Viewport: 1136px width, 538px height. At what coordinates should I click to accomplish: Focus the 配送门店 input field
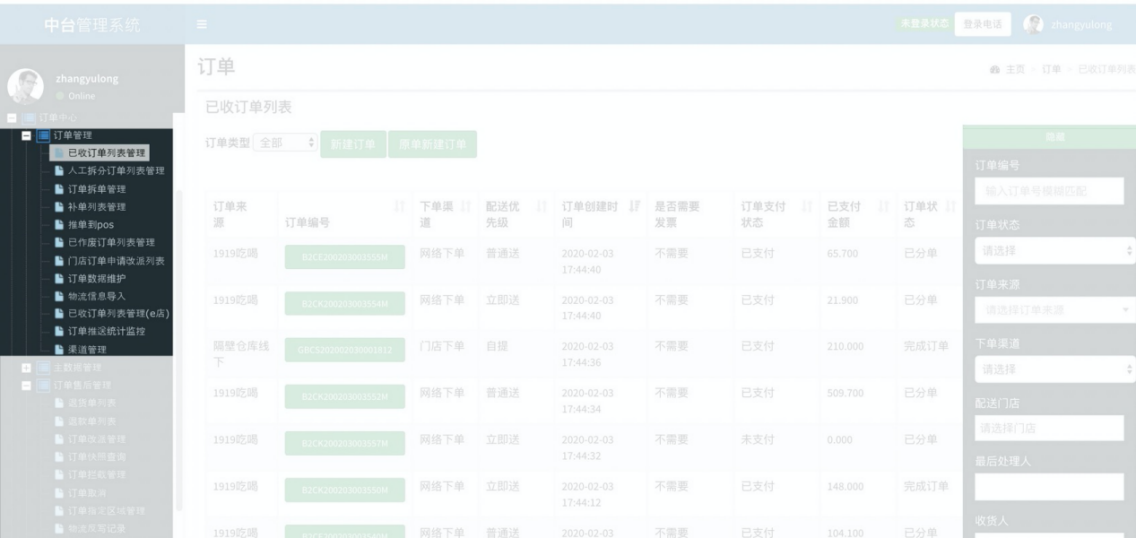pyautogui.click(x=1049, y=428)
